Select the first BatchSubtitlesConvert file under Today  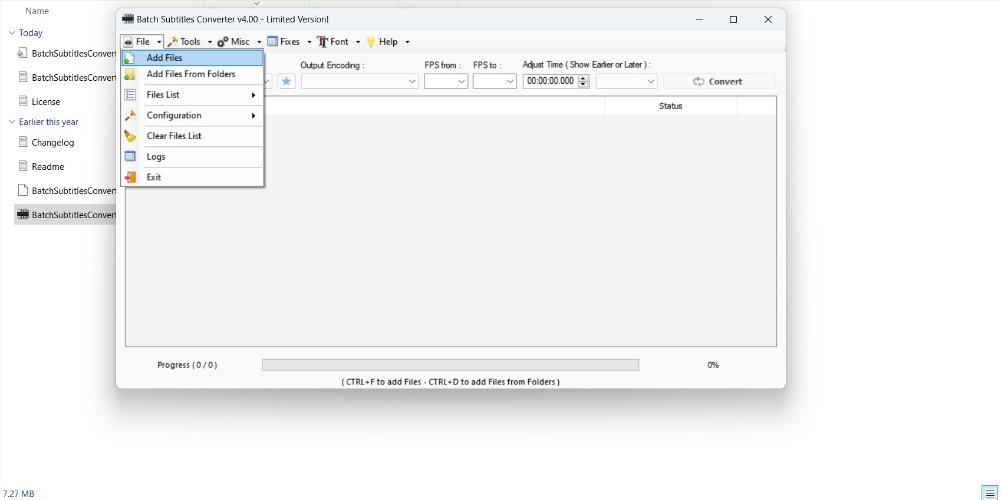click(65, 54)
